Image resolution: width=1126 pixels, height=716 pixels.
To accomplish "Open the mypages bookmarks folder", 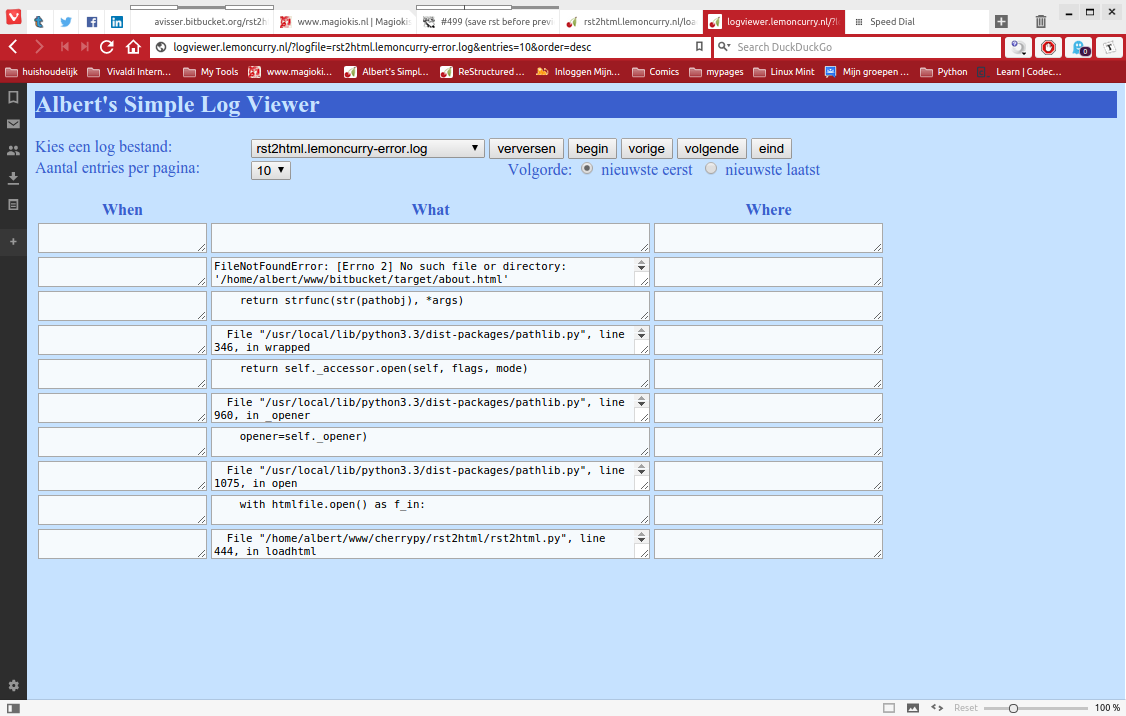I will click(x=716, y=72).
